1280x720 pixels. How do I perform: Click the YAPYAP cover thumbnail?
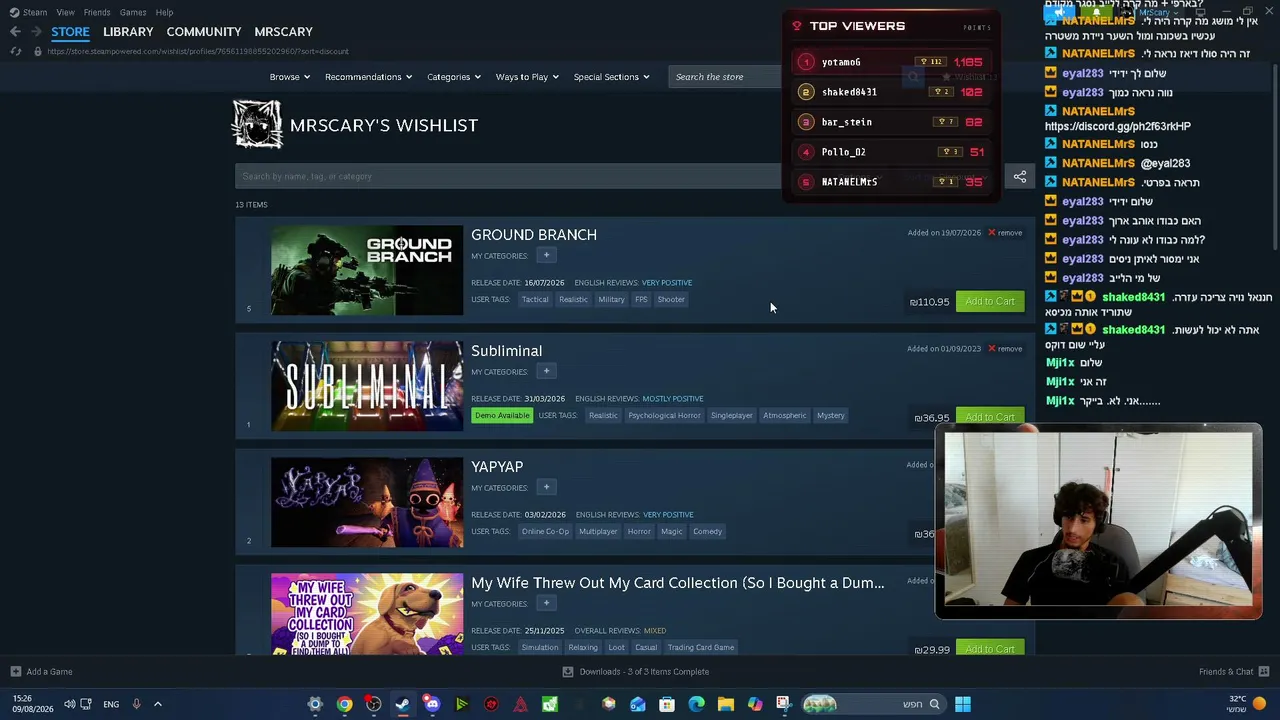pos(367,503)
